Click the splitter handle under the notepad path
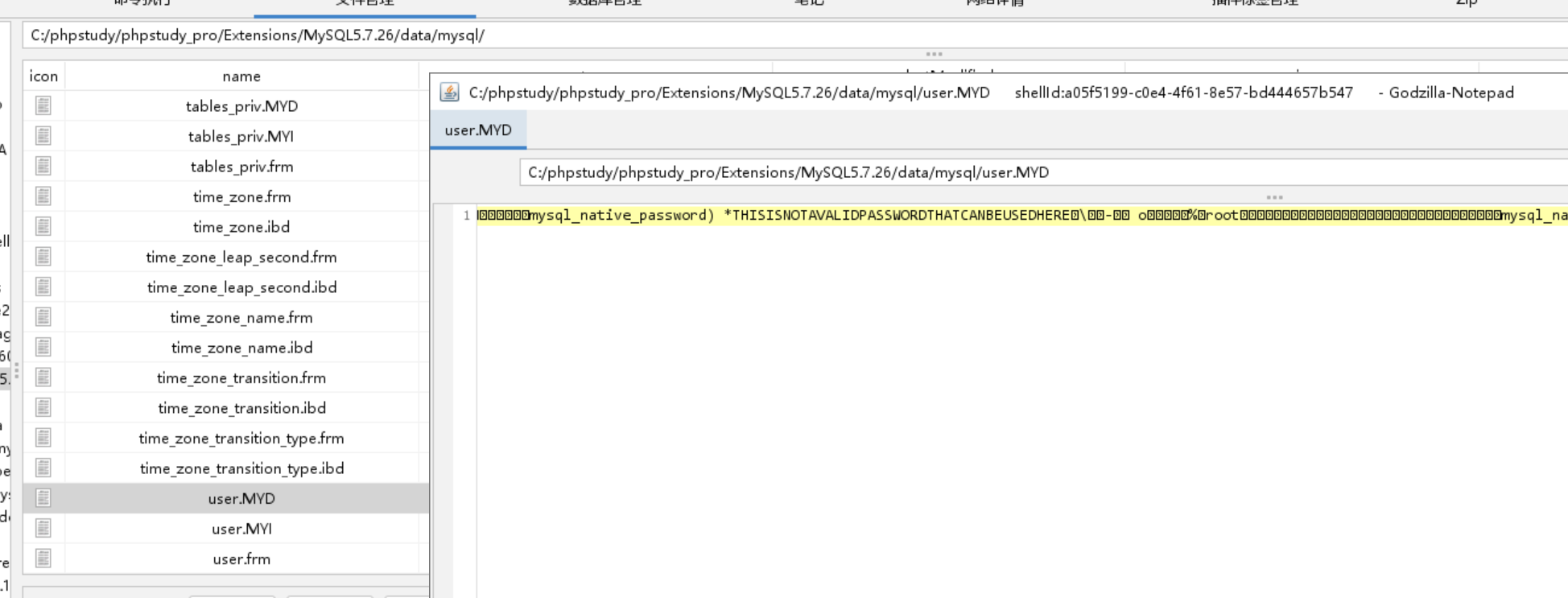The image size is (1568, 598). tap(1274, 197)
